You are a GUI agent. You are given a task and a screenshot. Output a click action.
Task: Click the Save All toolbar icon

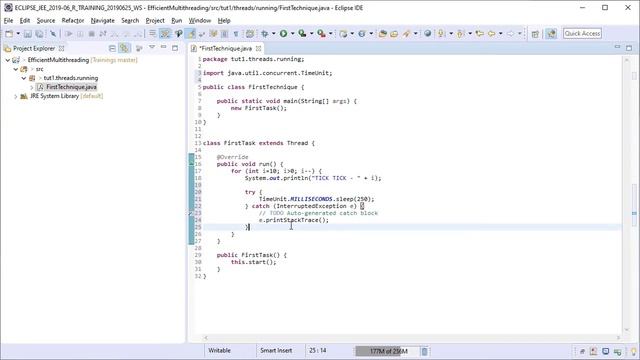click(x=39, y=33)
